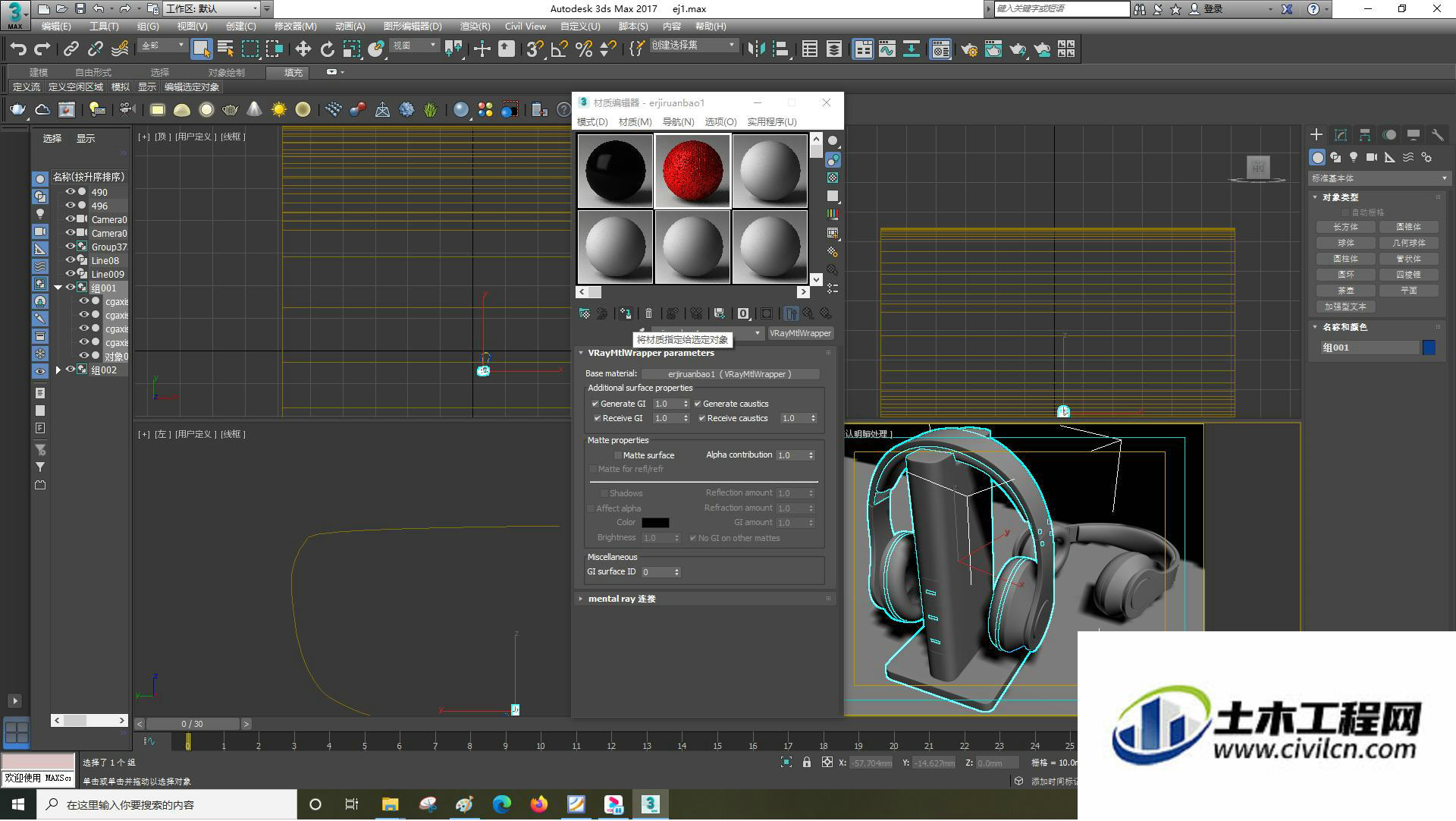Open the 全部 selection filter dropdown
The width and height of the screenshot is (1456, 821).
click(x=163, y=46)
